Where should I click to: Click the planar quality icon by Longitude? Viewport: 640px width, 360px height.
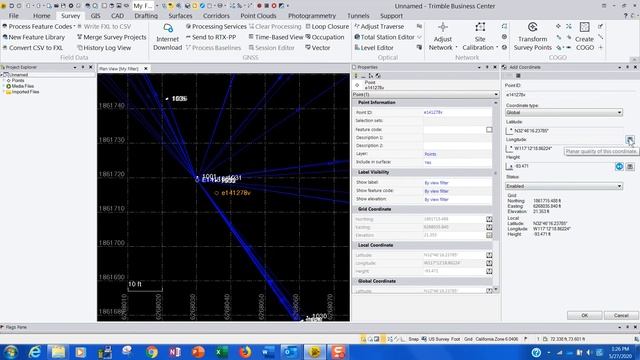(x=630, y=140)
